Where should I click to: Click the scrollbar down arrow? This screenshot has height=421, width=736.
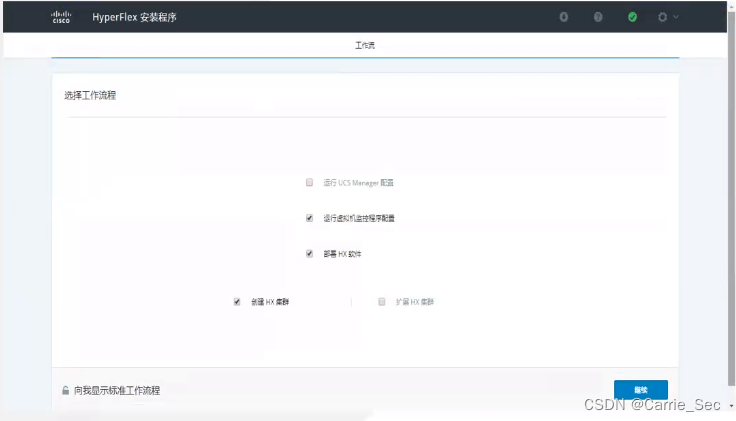tap(731, 406)
